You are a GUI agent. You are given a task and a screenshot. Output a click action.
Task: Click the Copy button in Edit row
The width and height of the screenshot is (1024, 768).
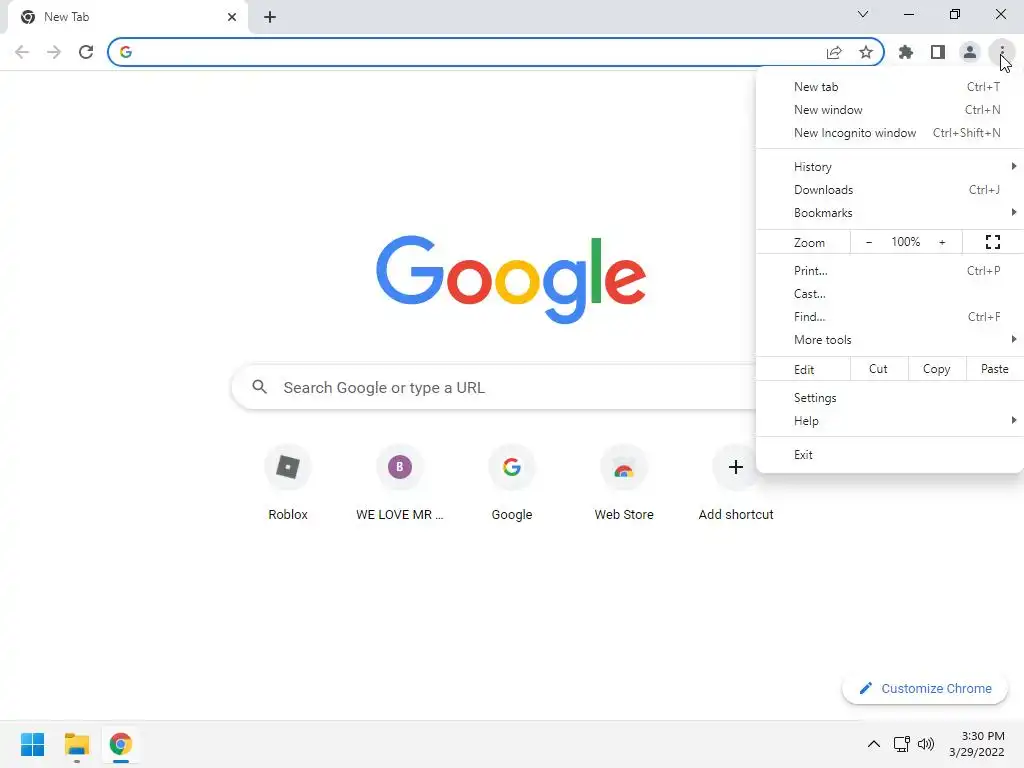(x=936, y=369)
